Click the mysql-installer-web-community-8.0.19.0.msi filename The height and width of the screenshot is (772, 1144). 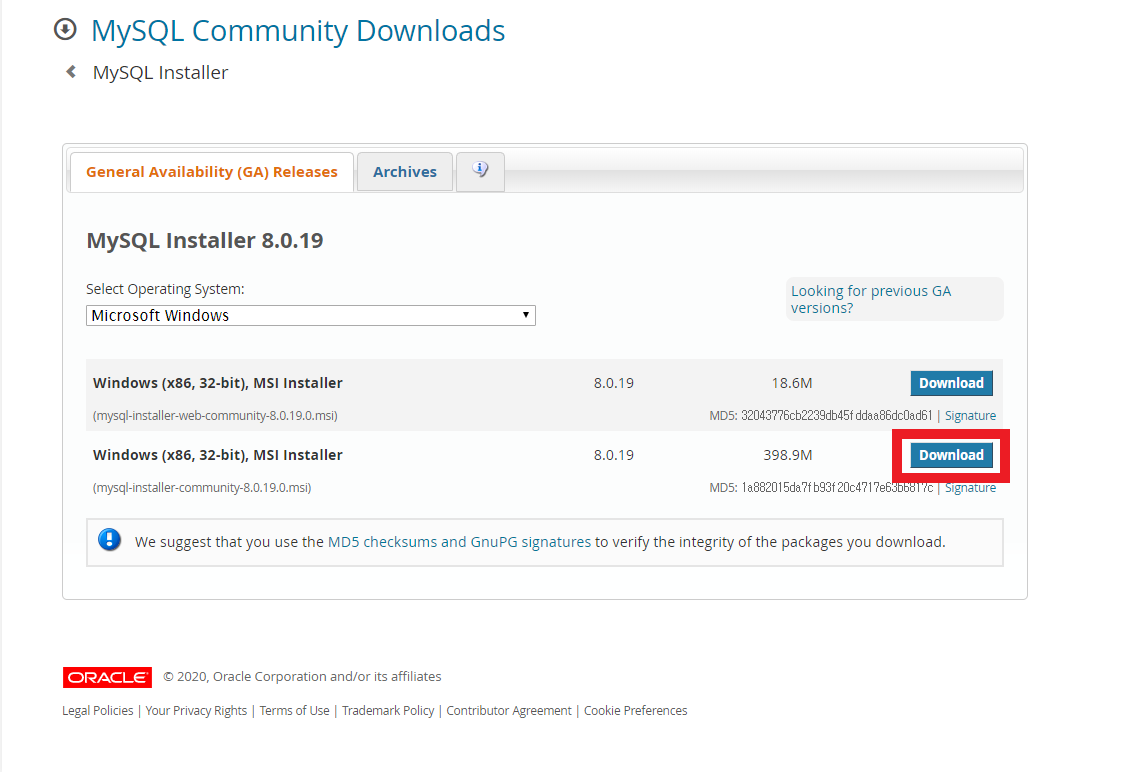click(215, 416)
